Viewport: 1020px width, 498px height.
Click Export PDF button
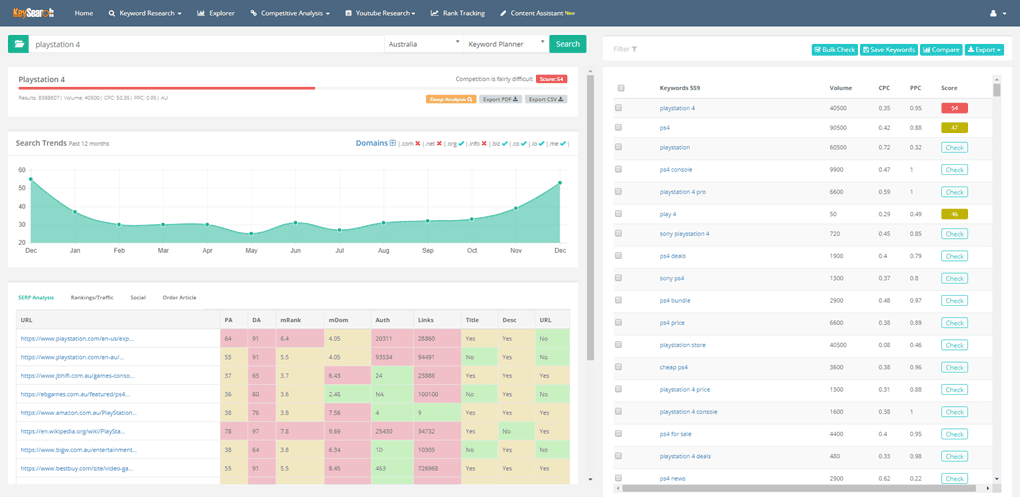point(500,99)
